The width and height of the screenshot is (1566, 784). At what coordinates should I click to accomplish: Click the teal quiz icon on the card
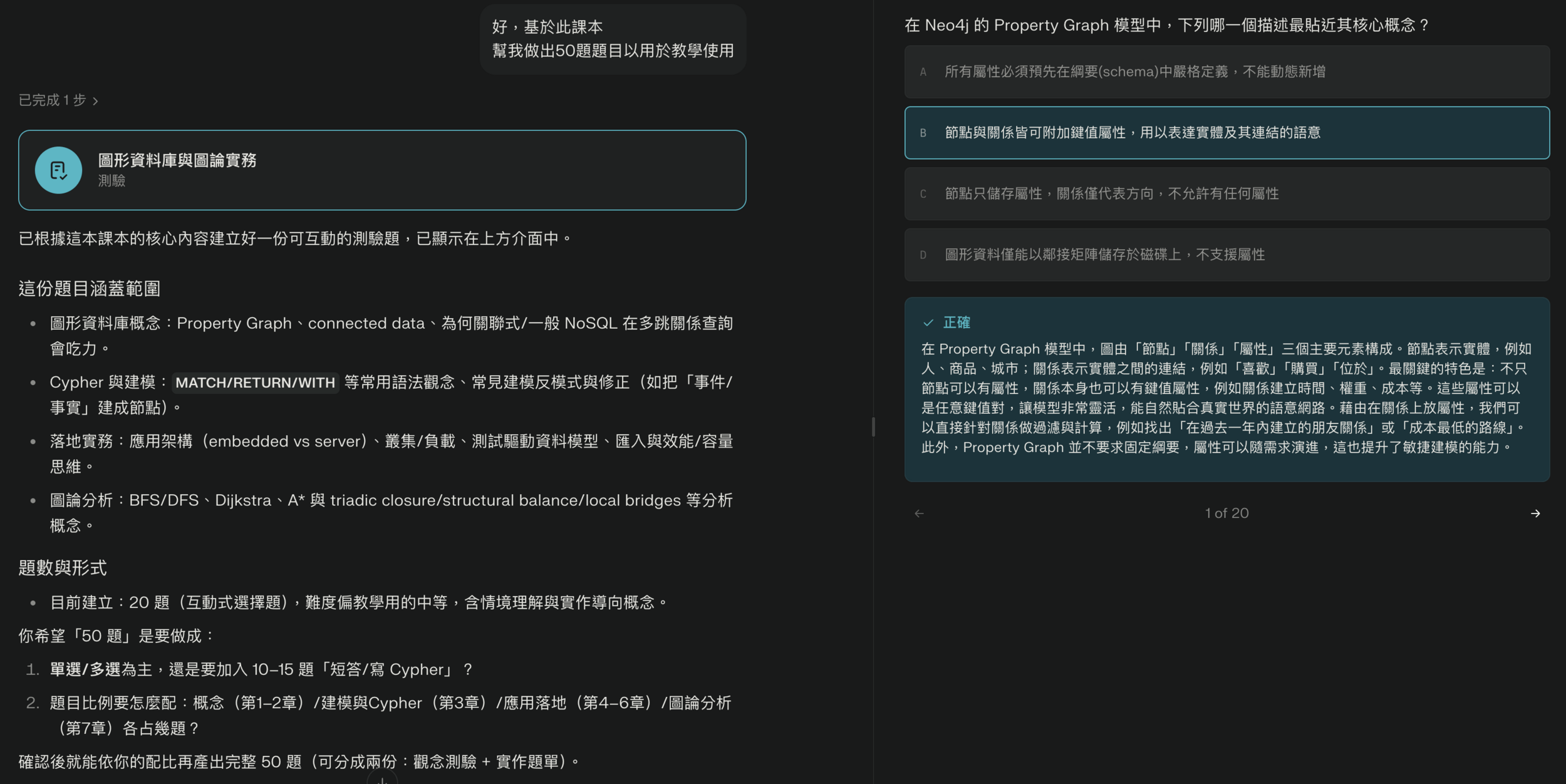point(58,170)
